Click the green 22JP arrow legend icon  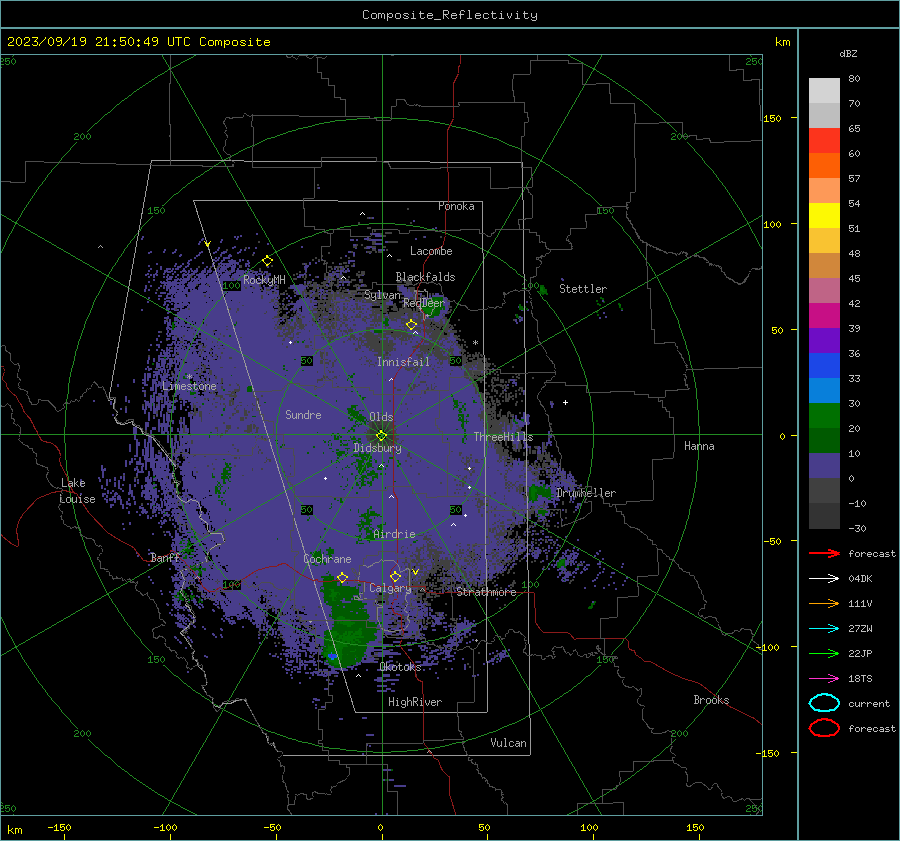tap(824, 653)
